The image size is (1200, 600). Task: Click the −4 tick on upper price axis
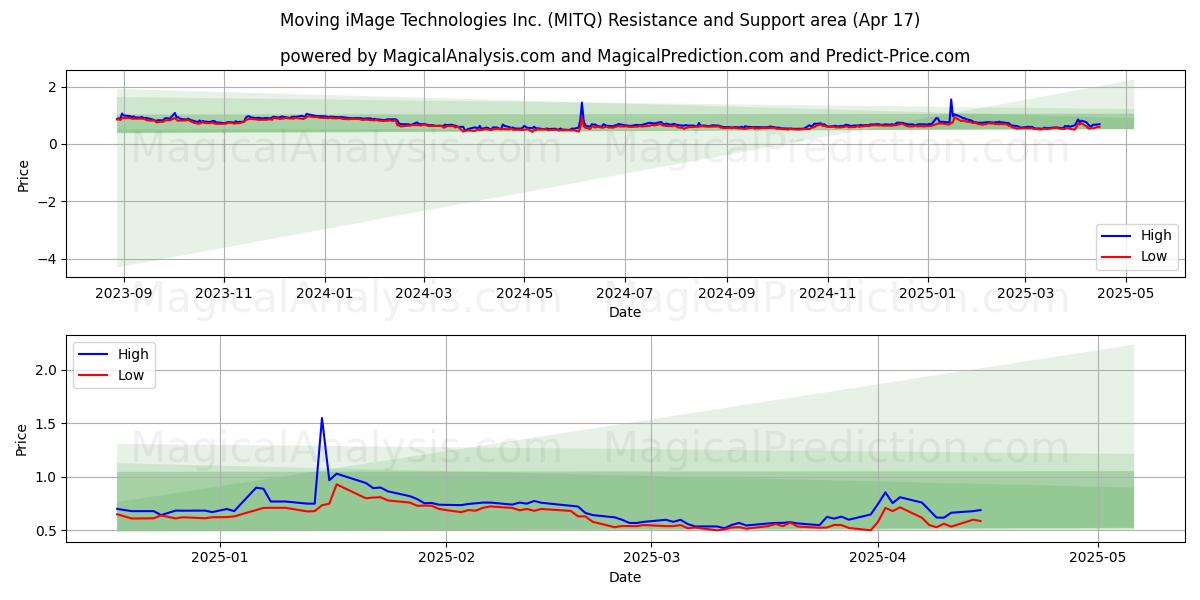47,260
